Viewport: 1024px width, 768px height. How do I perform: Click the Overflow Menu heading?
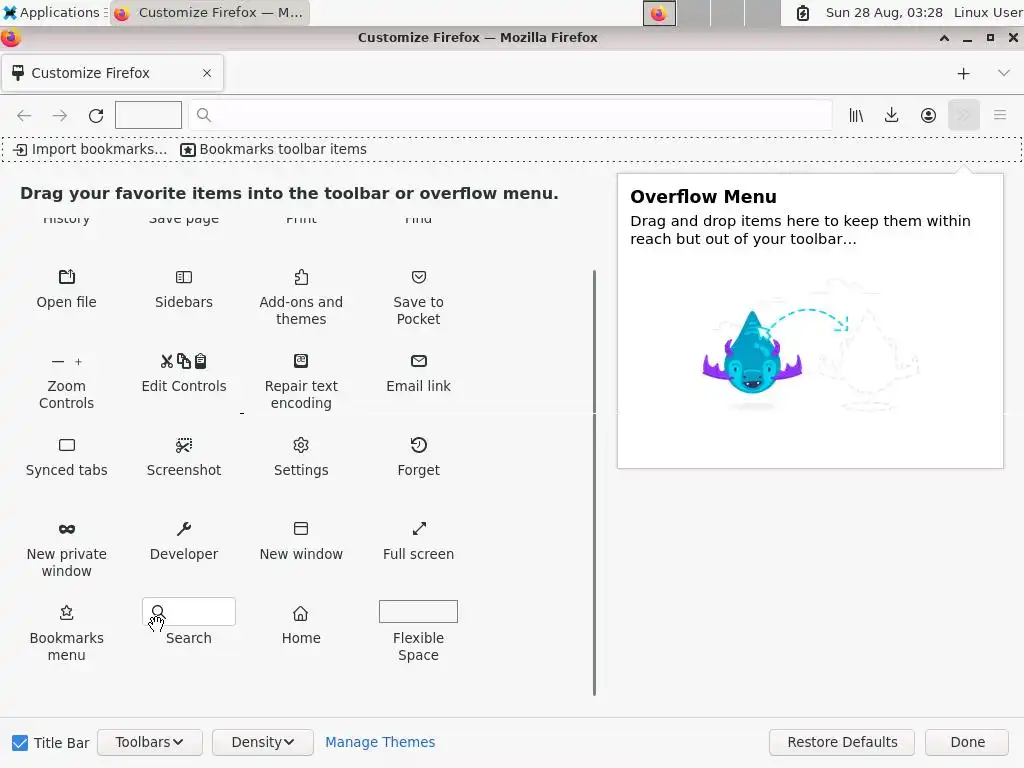click(703, 197)
